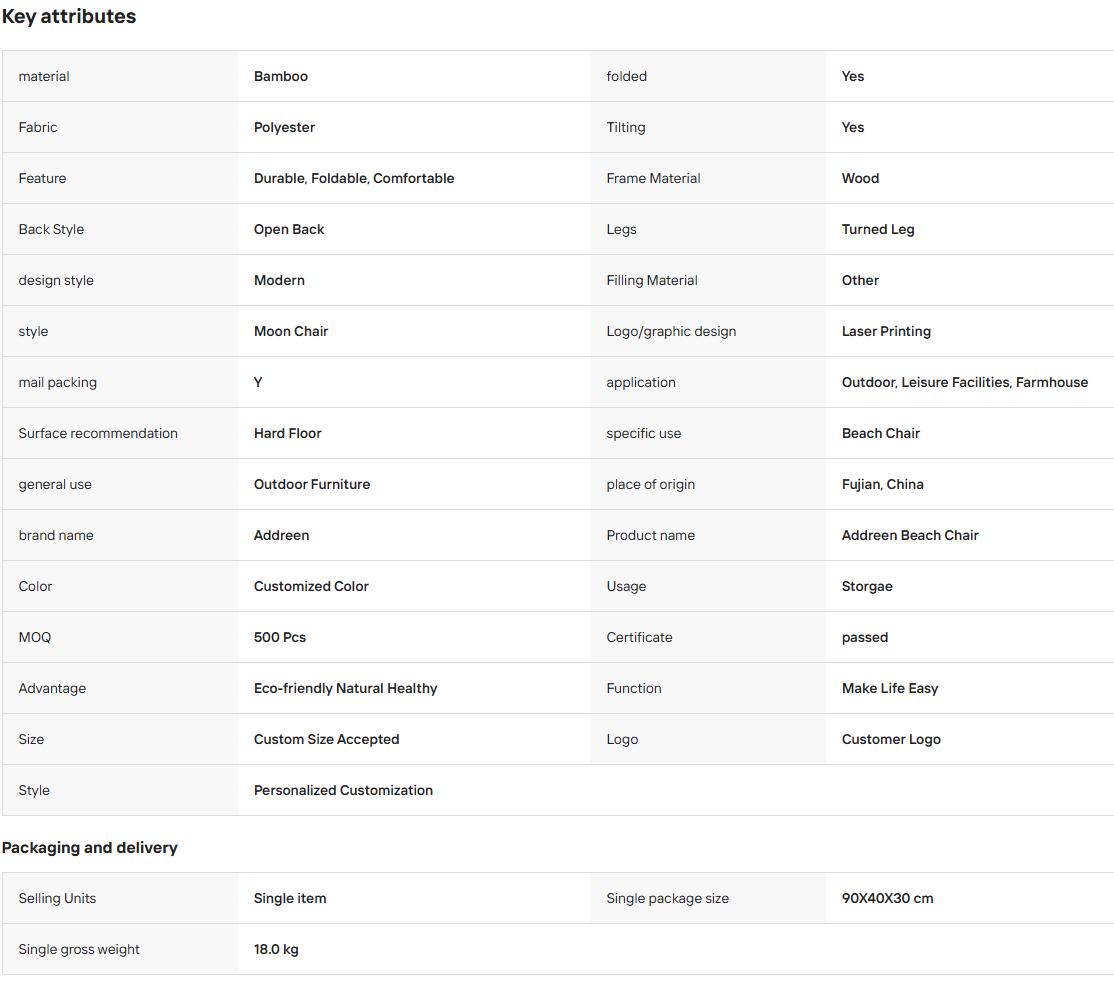Select the Moon Chair style value
Screen dimensions: 1114x987
291,331
